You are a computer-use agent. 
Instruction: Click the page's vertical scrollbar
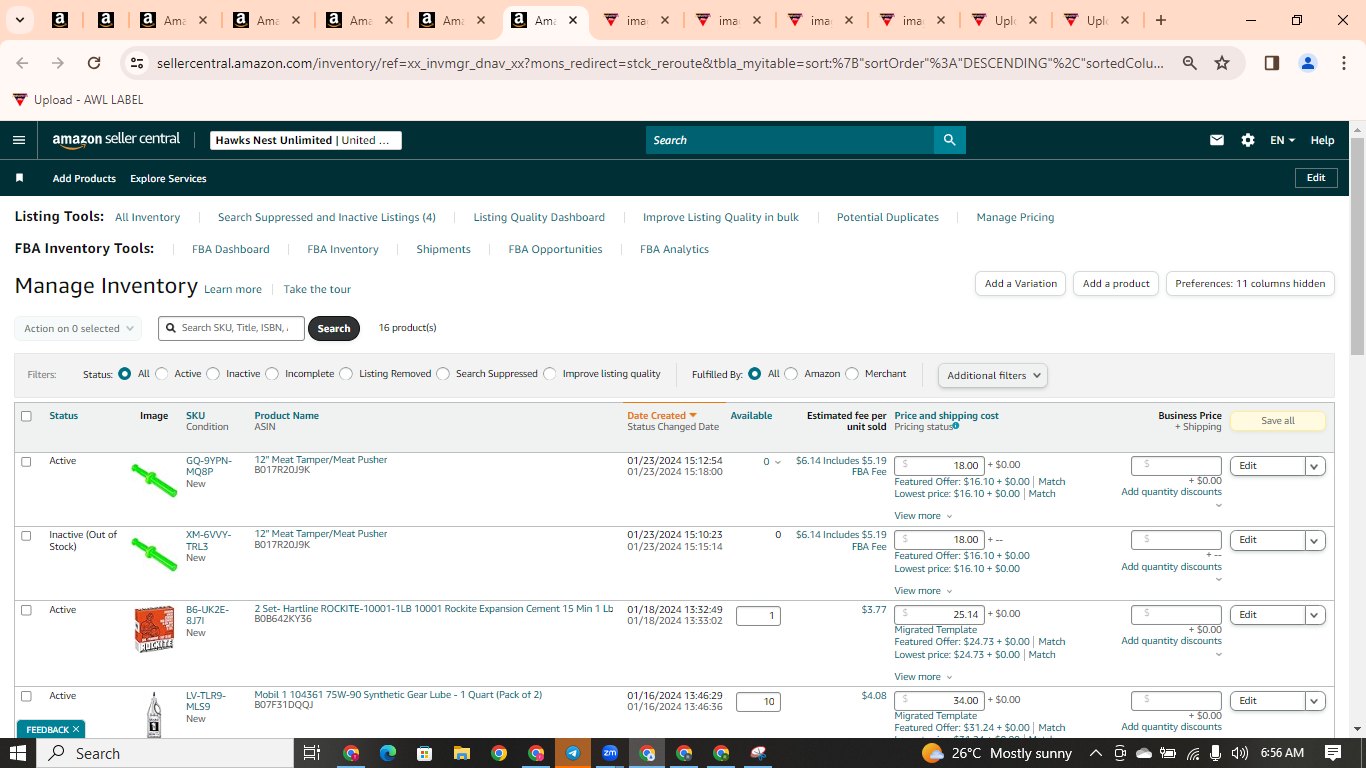pos(1357,247)
